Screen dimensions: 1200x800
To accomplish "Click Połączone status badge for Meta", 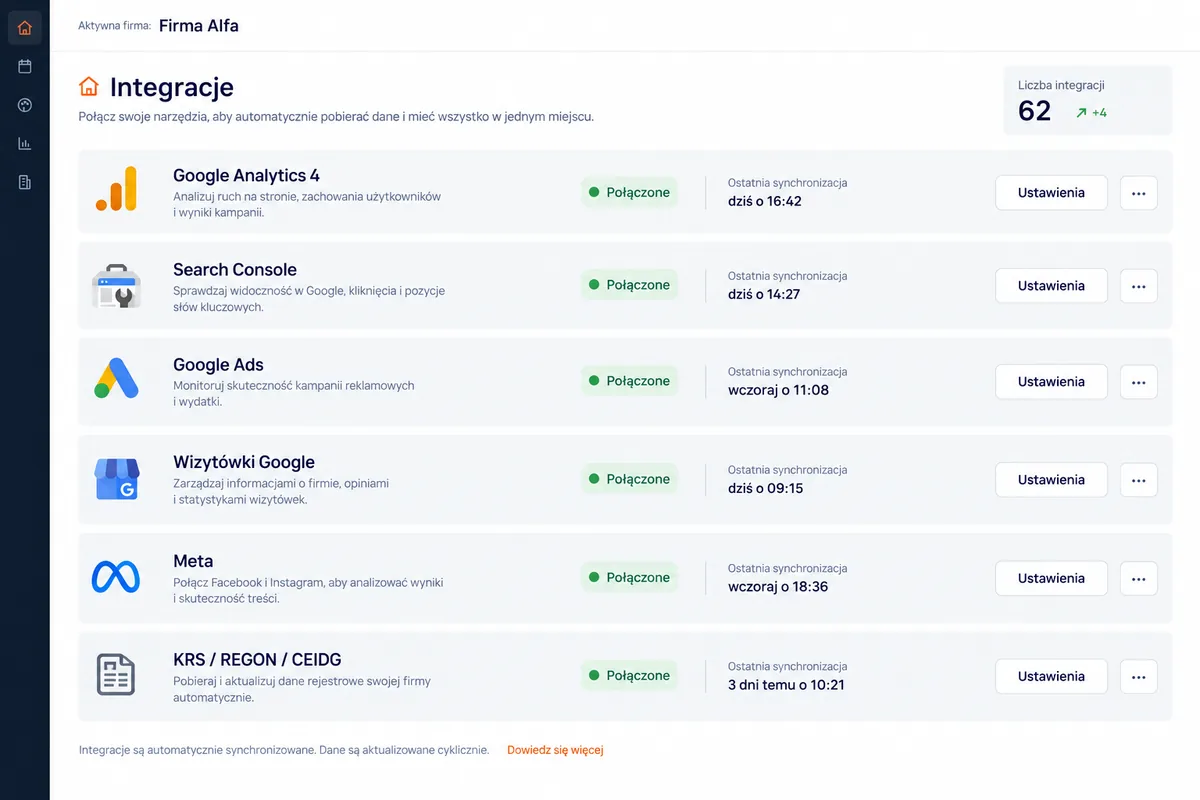I will tap(629, 577).
